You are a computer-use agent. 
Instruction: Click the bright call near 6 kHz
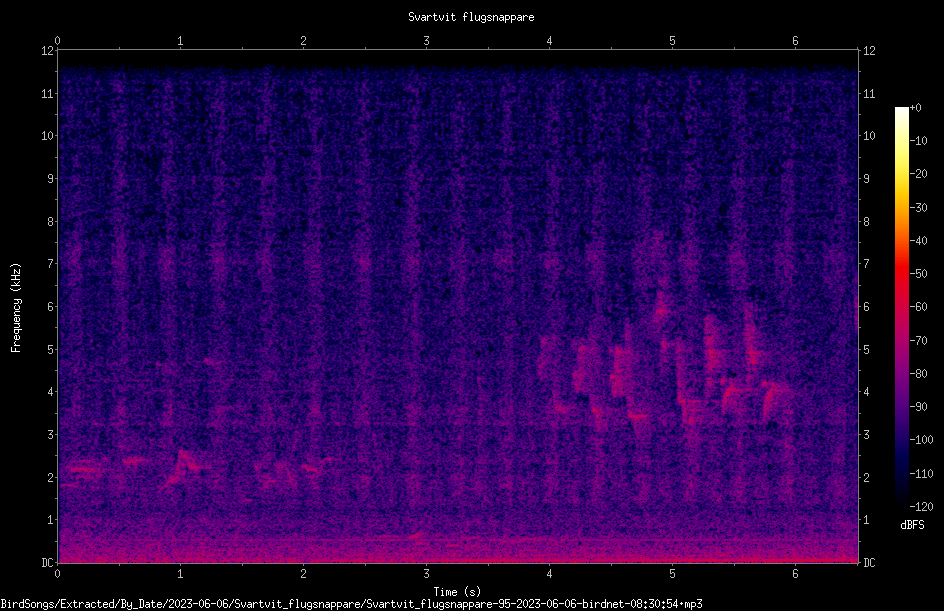tap(661, 311)
